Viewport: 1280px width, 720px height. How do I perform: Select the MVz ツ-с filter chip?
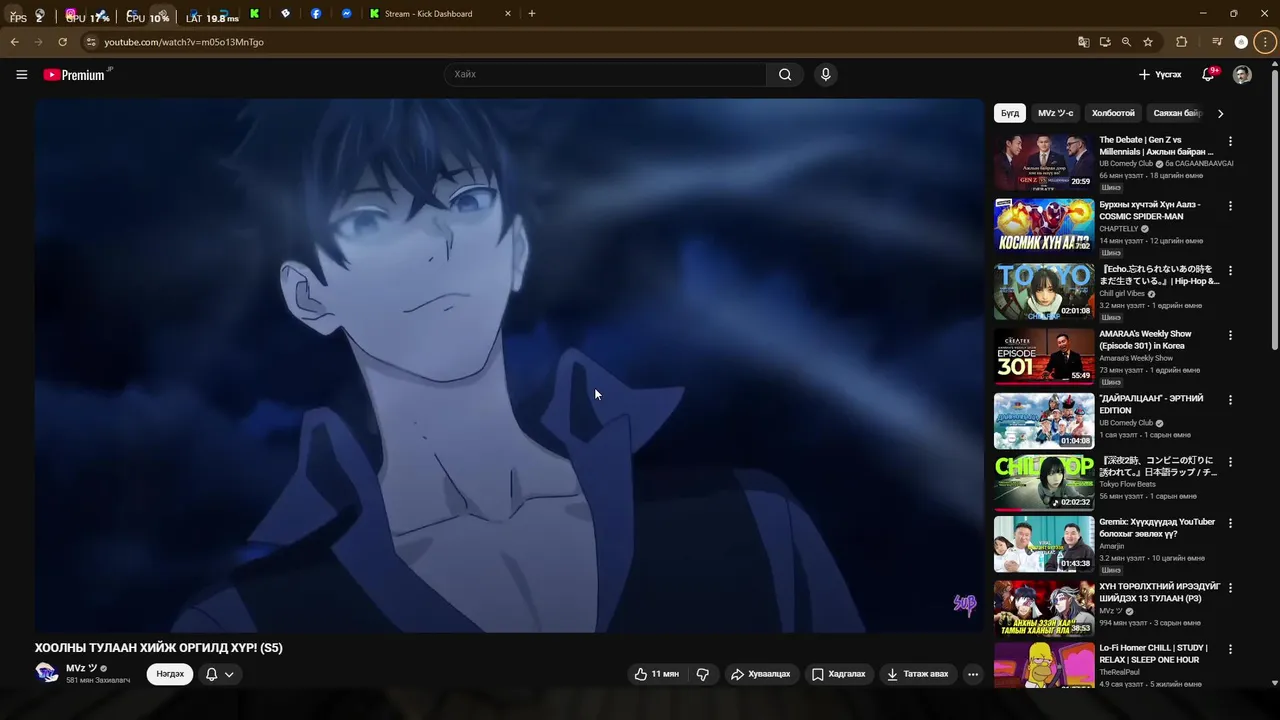(1055, 113)
